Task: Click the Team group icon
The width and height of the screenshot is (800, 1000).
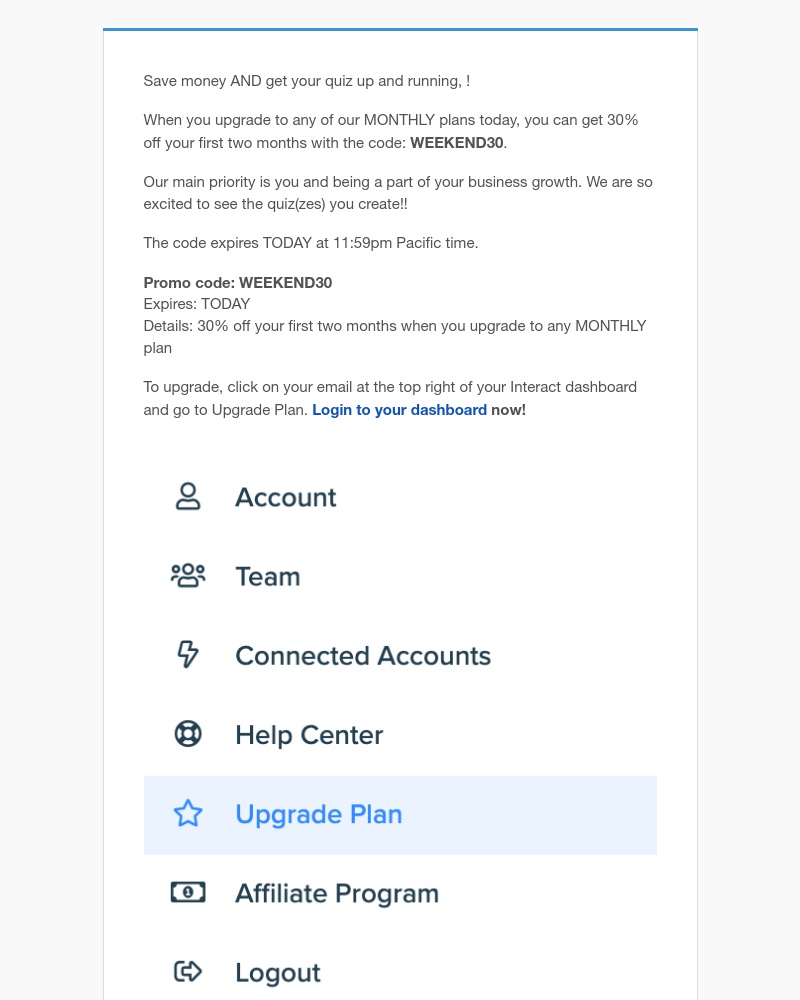Action: (188, 575)
